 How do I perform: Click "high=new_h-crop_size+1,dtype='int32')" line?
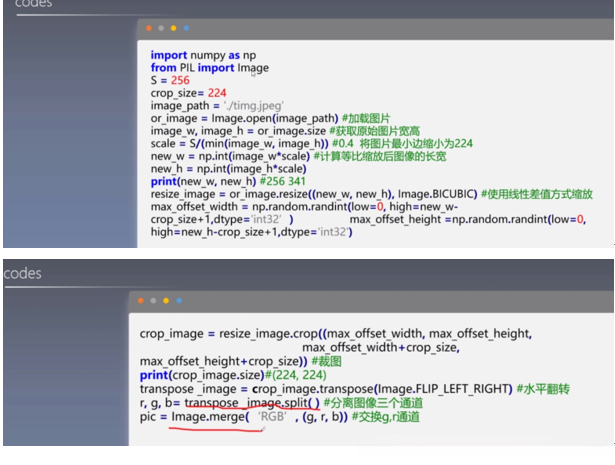click(251, 232)
